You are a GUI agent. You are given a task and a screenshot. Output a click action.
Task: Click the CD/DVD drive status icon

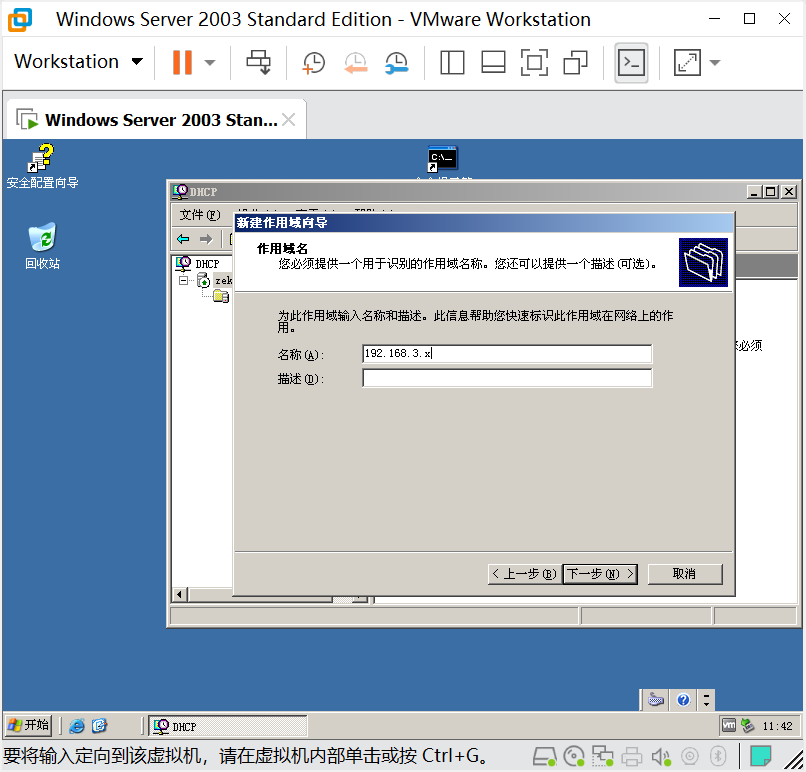[x=574, y=756]
